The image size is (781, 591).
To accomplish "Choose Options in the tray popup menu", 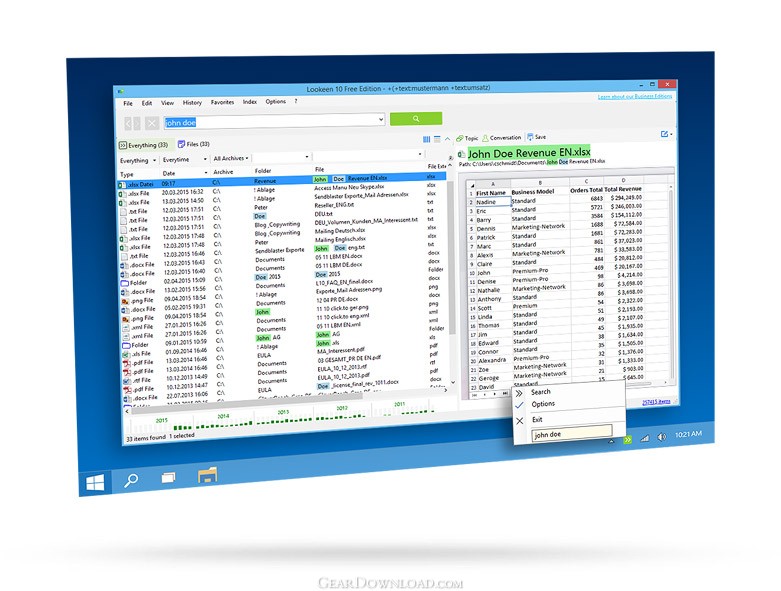I will pyautogui.click(x=543, y=404).
